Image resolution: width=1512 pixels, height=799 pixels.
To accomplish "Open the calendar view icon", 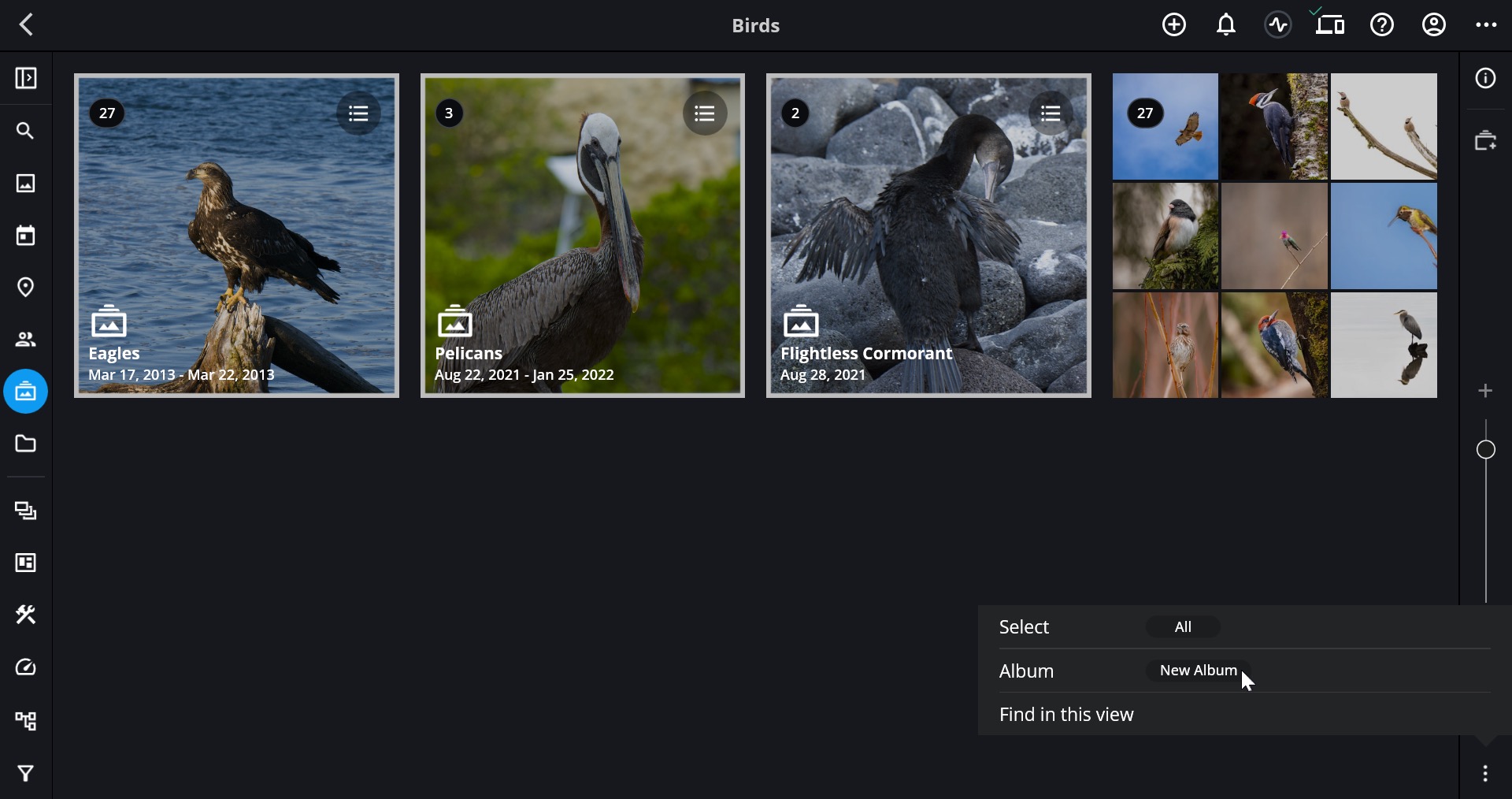I will pos(26,235).
